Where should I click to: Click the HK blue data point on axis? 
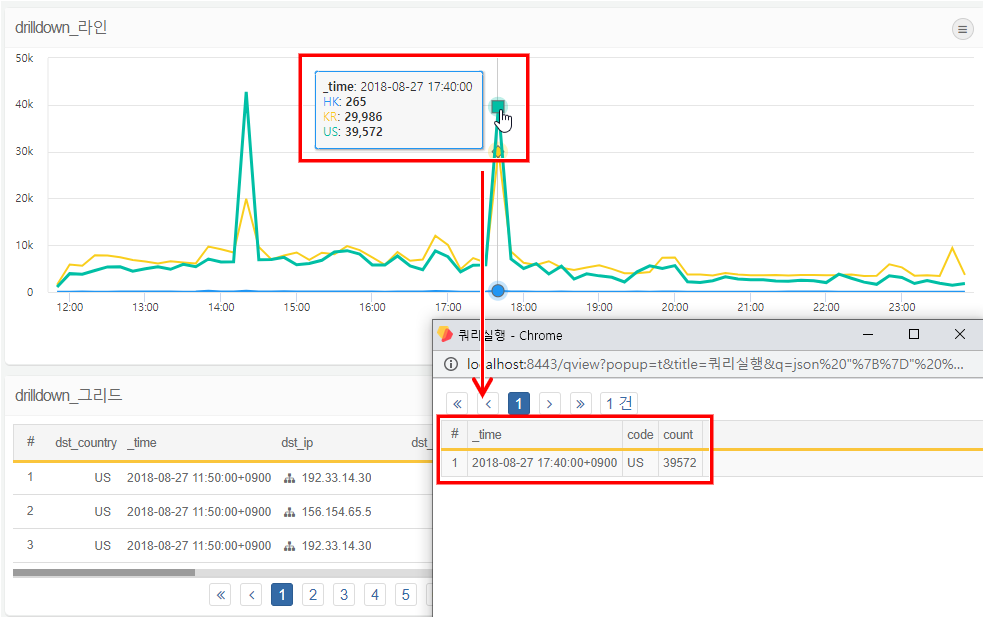(498, 290)
